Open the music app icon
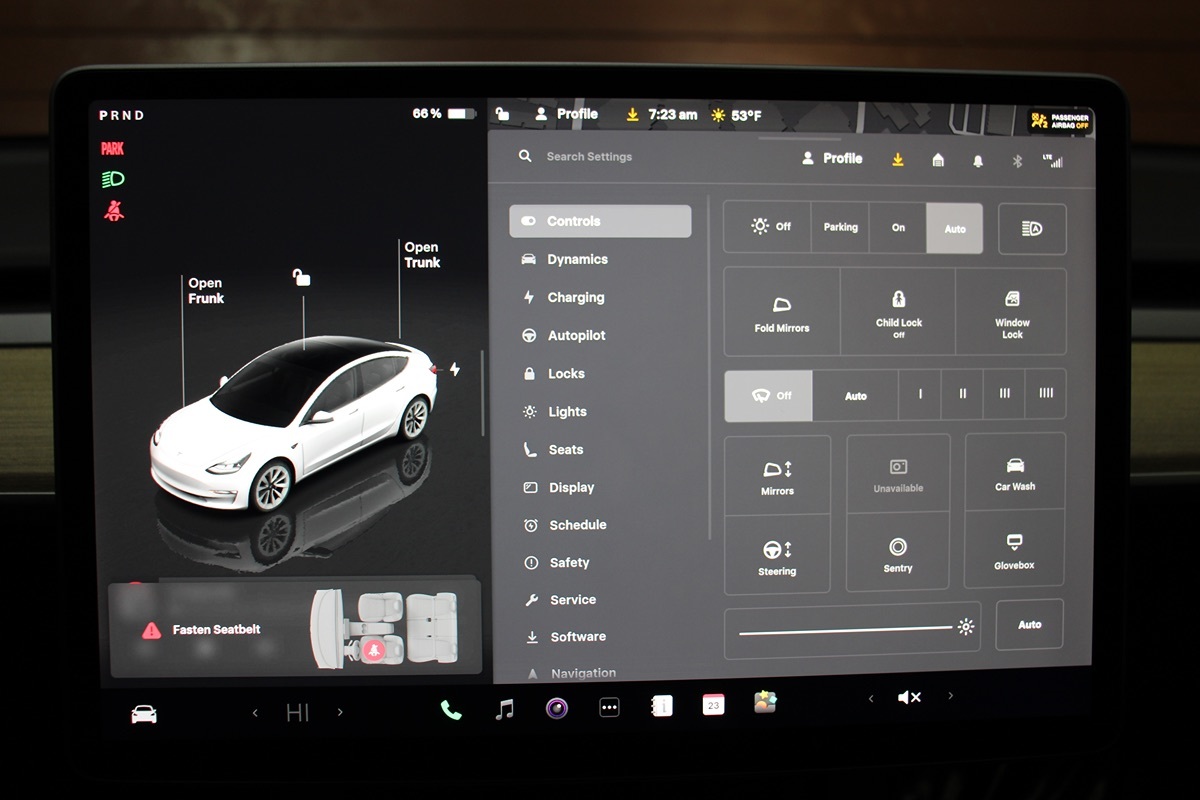The image size is (1200, 800). point(505,709)
